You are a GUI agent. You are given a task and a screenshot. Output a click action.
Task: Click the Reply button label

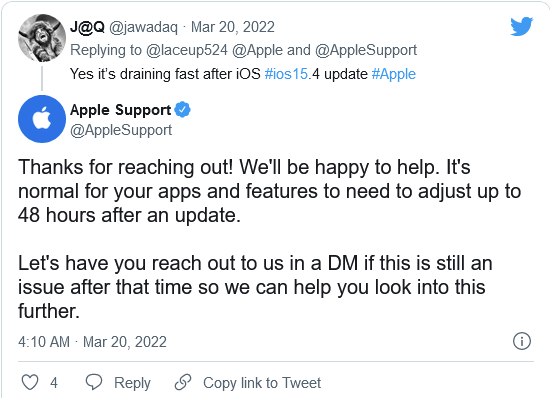click(132, 383)
